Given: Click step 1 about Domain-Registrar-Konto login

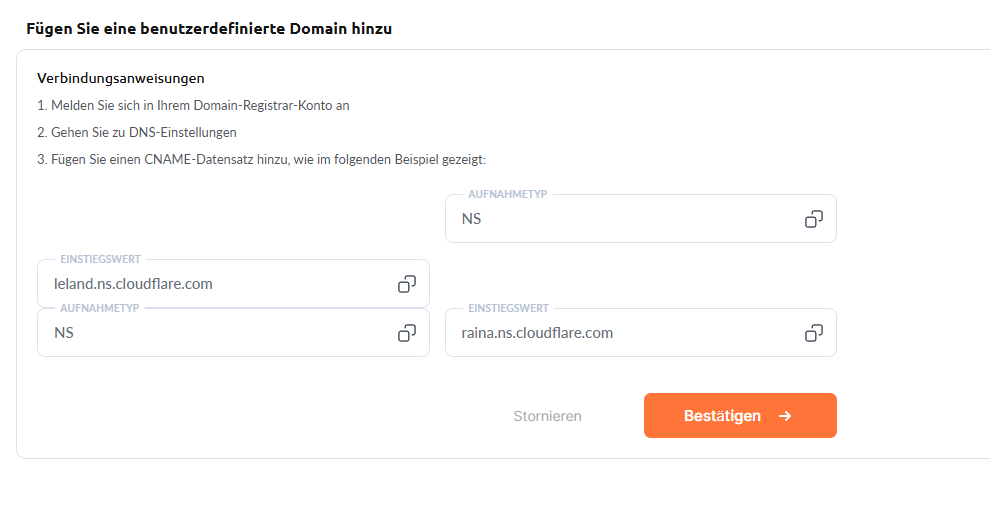Looking at the screenshot, I should (x=193, y=105).
